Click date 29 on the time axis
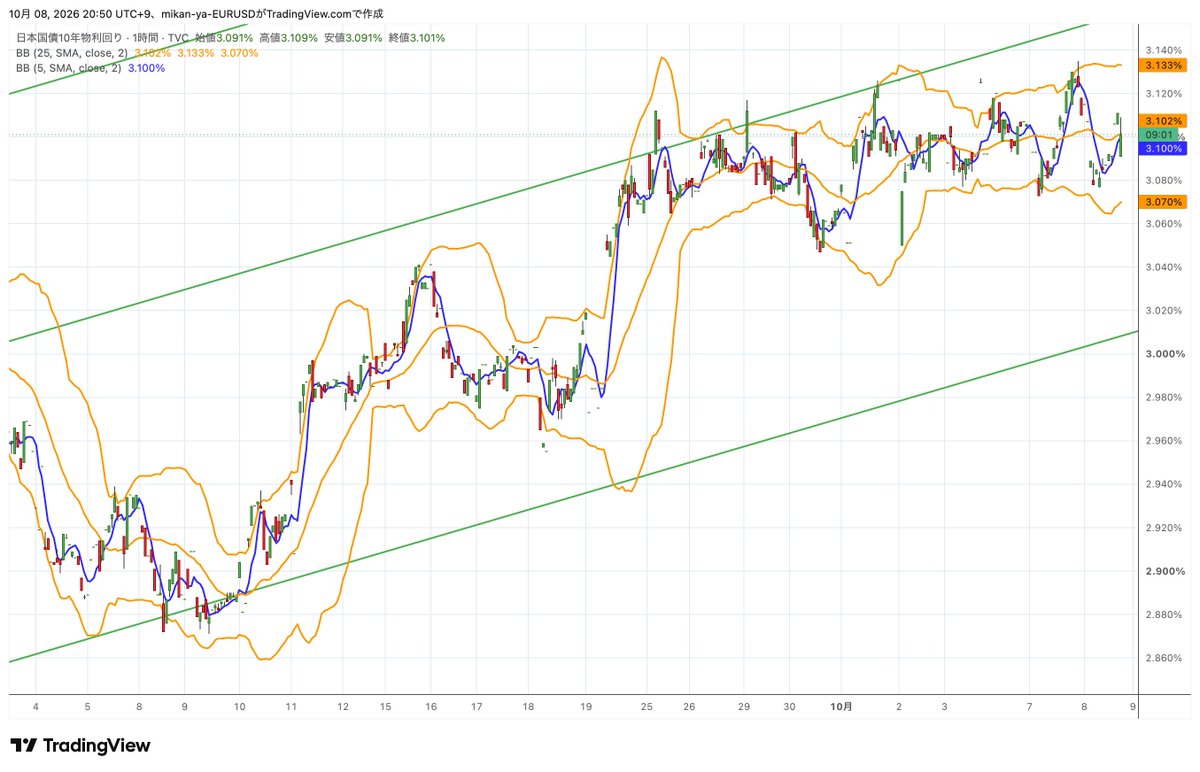This screenshot has height=772, width=1200. [x=743, y=707]
